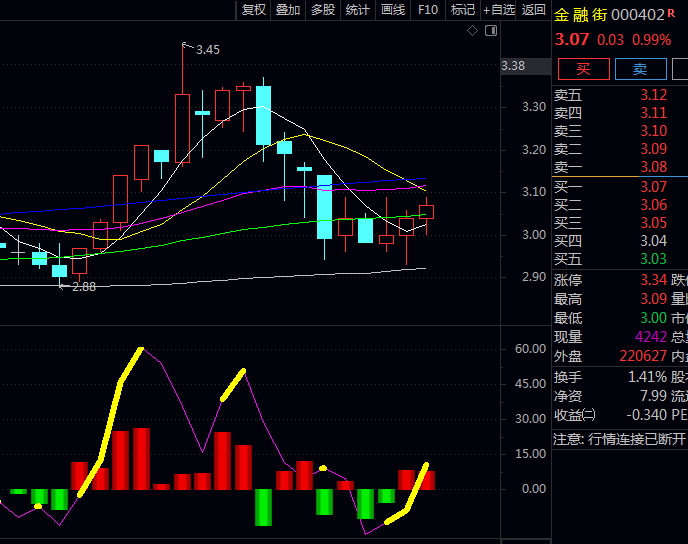Click the latest candlestick on chart
This screenshot has height=544, width=688.
pos(426,212)
